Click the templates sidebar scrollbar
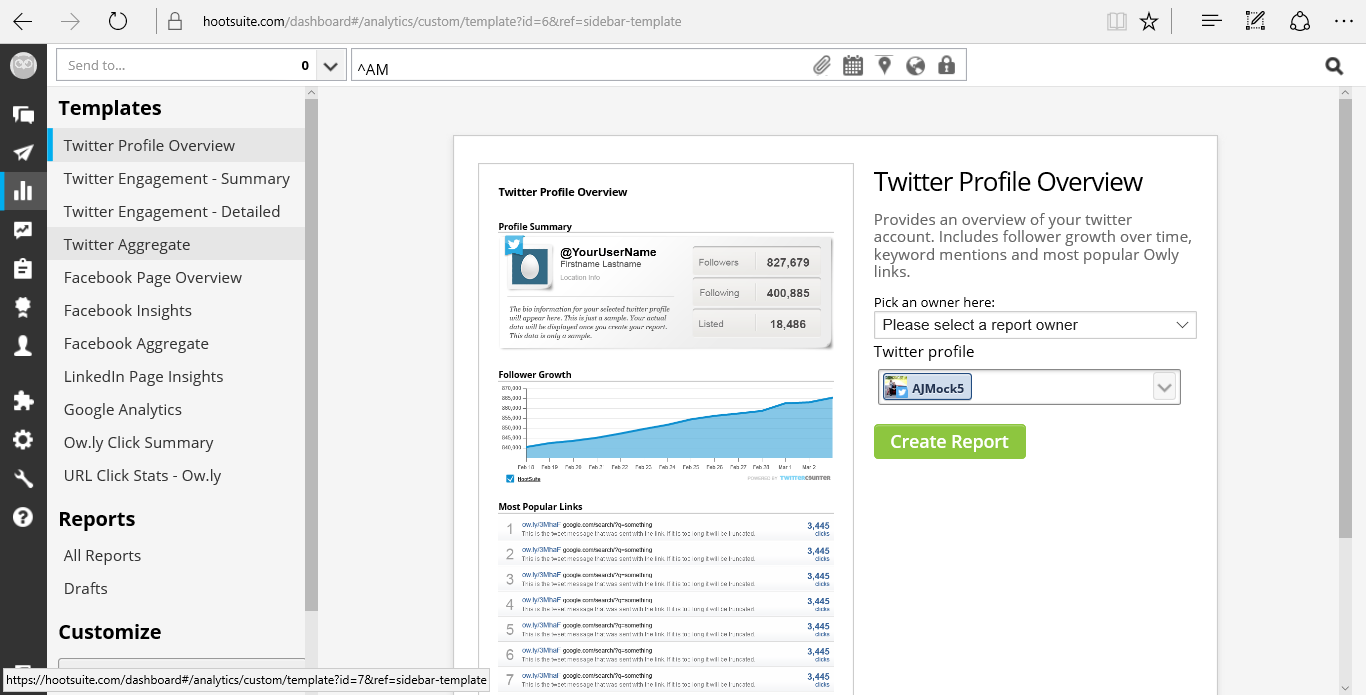This screenshot has width=1366, height=695. tap(311, 350)
